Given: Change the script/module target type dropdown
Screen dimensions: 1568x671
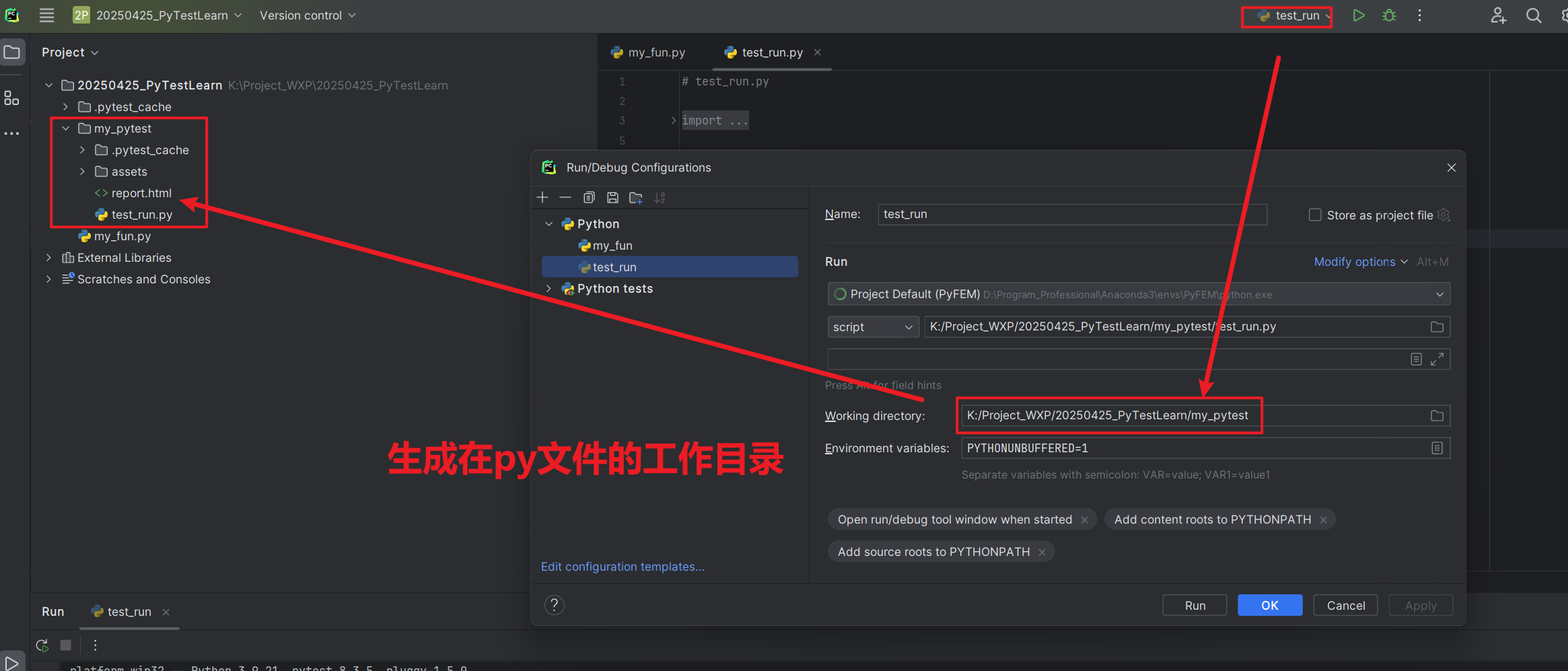Looking at the screenshot, I should coord(873,327).
